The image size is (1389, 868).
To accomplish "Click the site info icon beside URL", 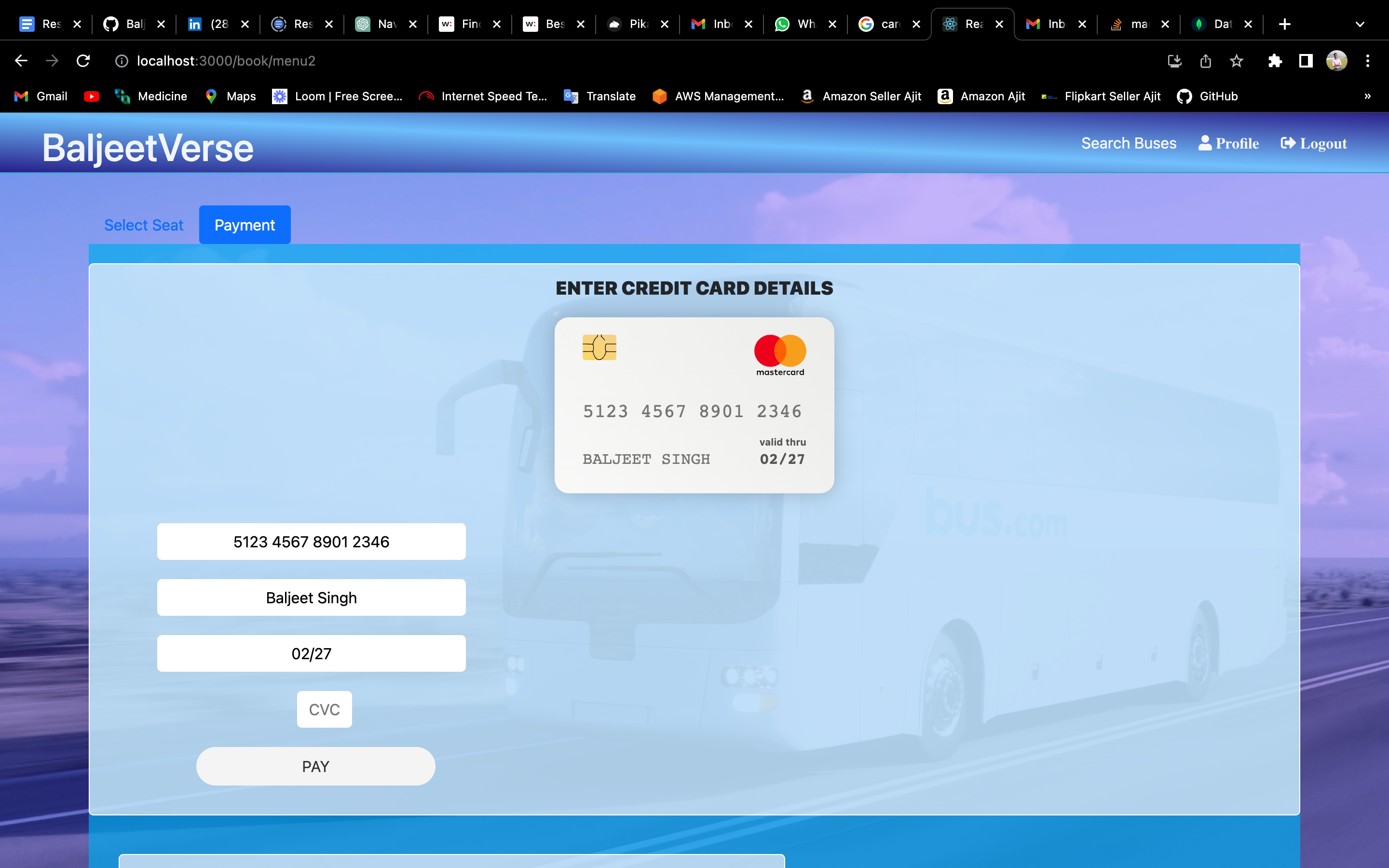I will (x=122, y=61).
